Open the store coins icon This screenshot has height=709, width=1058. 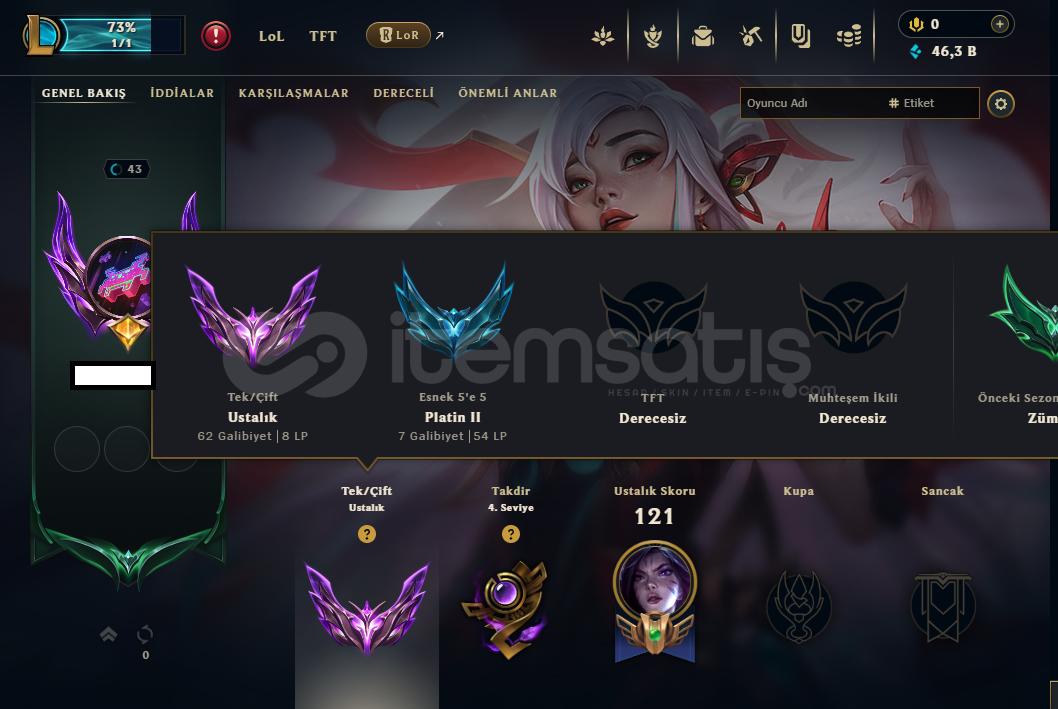tap(849, 36)
